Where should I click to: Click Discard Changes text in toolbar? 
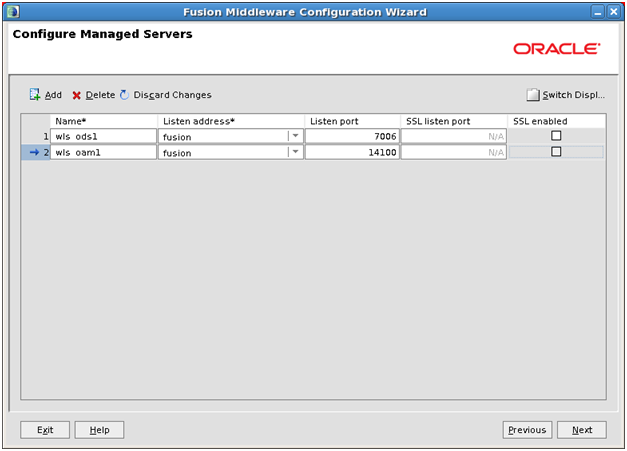172,95
